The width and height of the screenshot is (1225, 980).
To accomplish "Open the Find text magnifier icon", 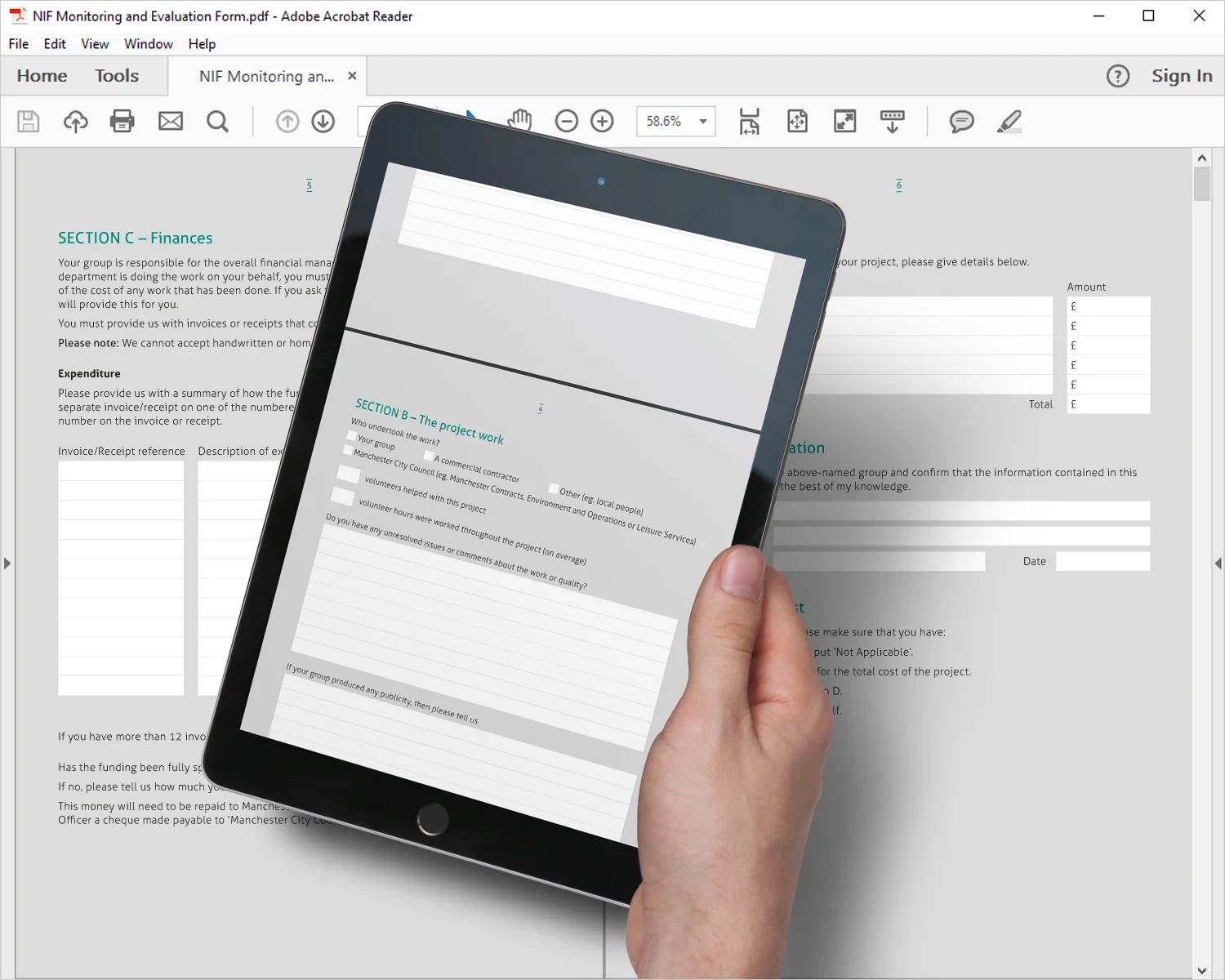I will tap(217, 122).
